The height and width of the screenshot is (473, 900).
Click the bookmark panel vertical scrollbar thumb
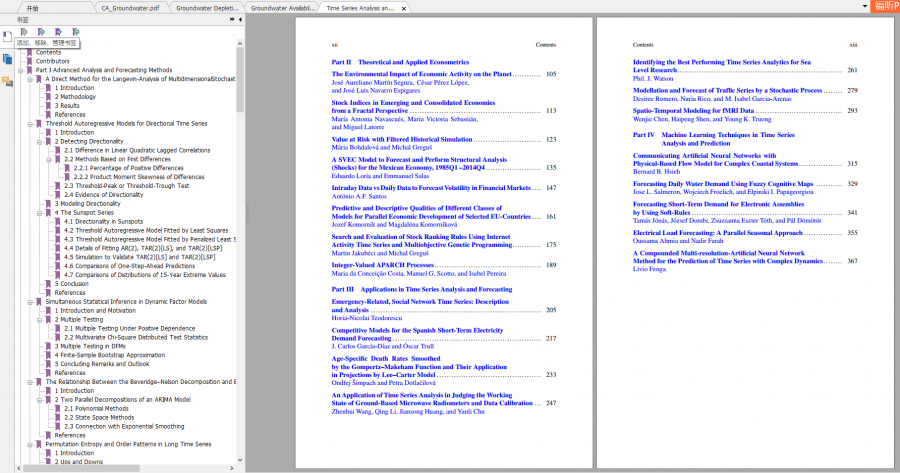(x=240, y=79)
